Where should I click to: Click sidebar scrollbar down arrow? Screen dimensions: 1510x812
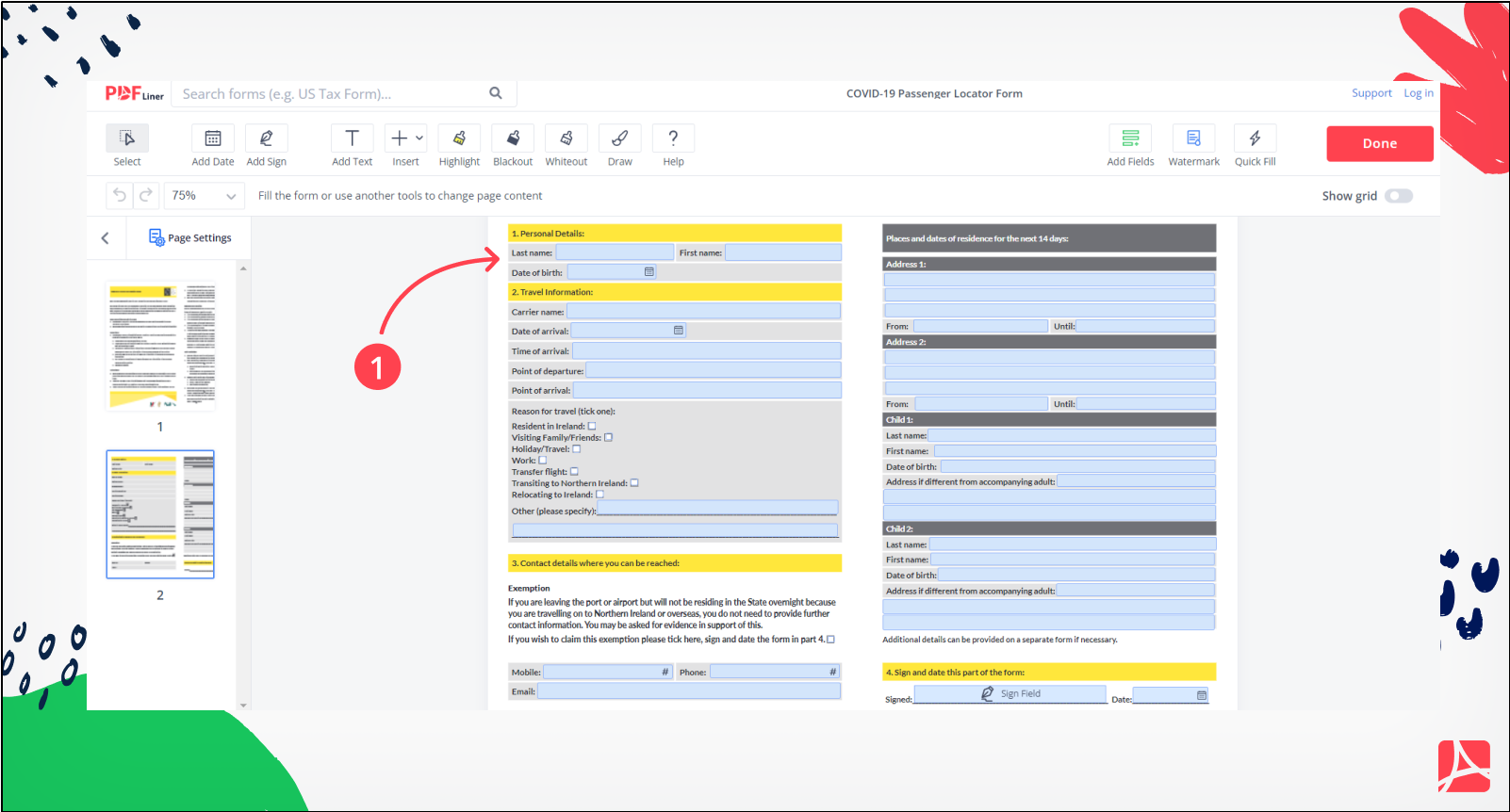click(x=243, y=705)
